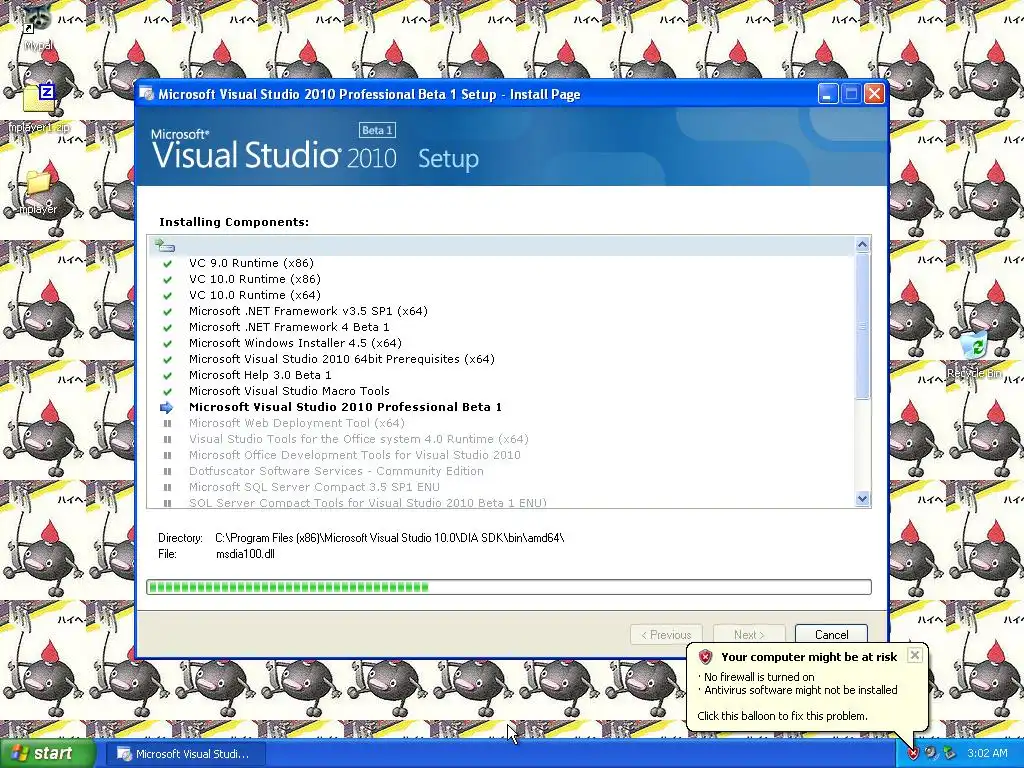Screen dimensions: 1024x768
Task: Click the disabled Previous button
Action: point(666,635)
